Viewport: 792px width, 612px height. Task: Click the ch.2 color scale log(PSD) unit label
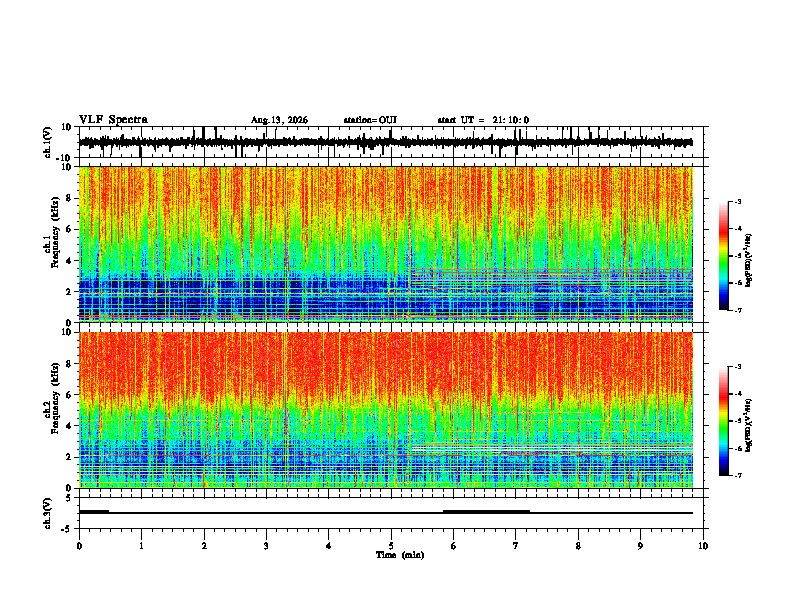coord(749,425)
